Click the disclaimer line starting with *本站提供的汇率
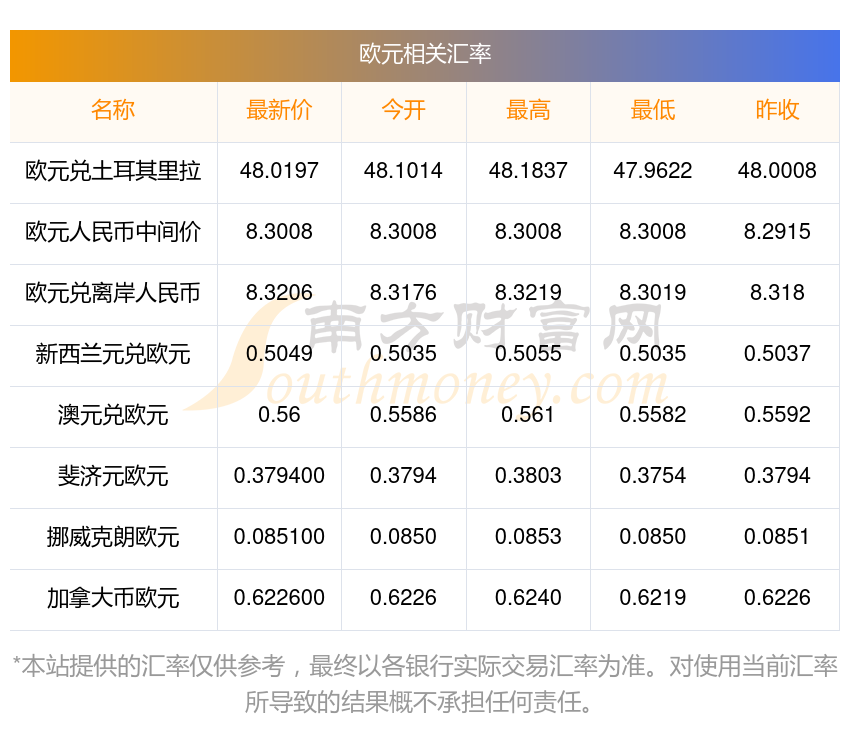Screen dimensions: 850x733 click(425, 666)
